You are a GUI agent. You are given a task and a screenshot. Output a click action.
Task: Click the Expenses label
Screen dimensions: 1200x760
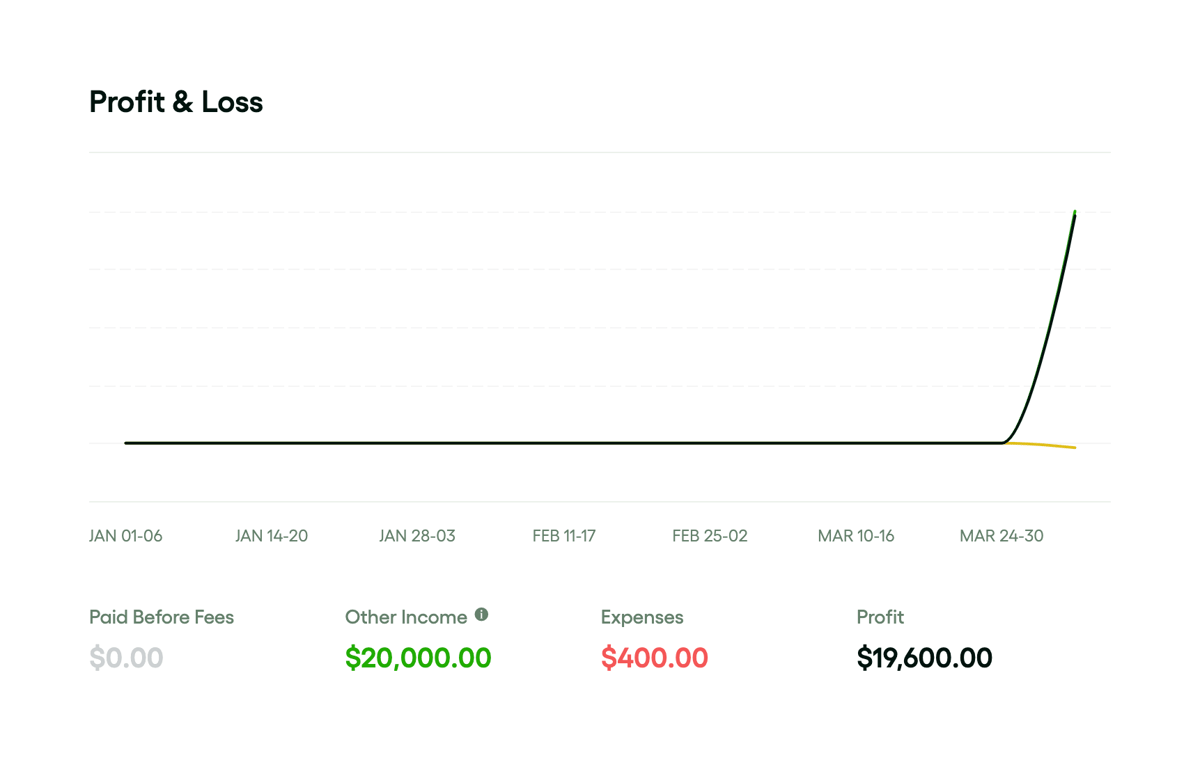[642, 617]
